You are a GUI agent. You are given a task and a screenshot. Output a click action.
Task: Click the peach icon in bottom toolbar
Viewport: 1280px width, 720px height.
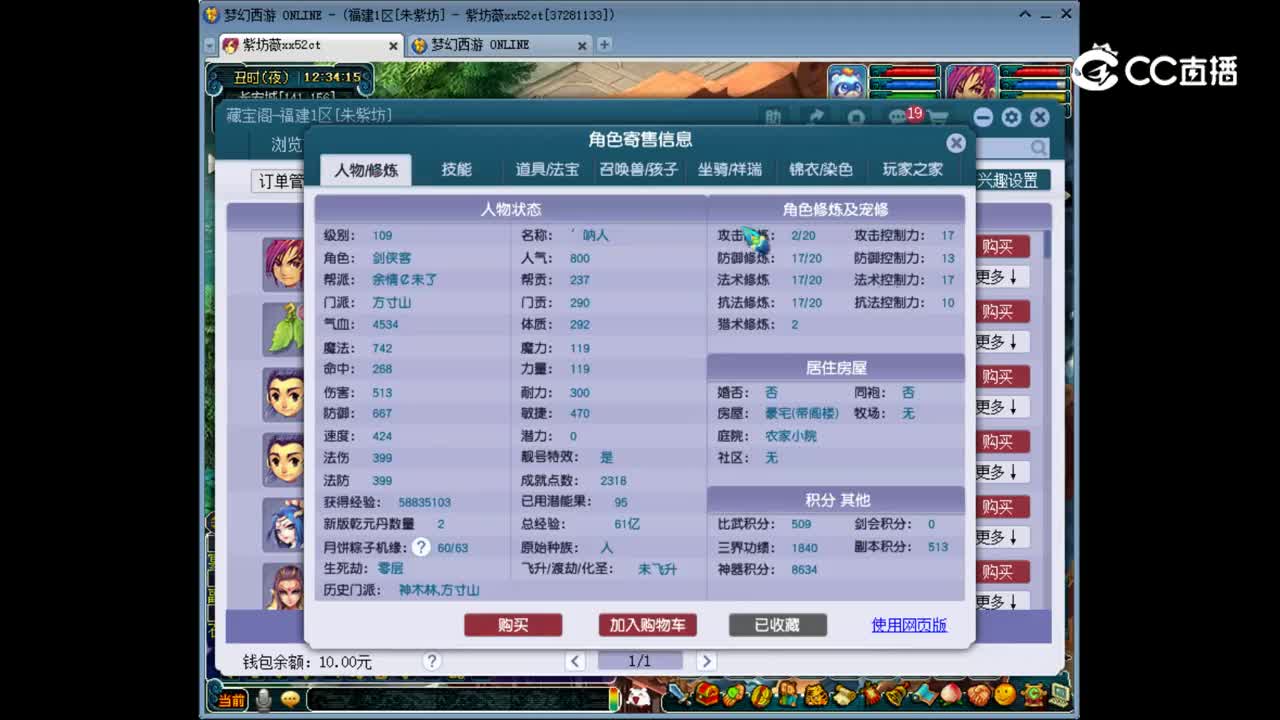(x=951, y=694)
